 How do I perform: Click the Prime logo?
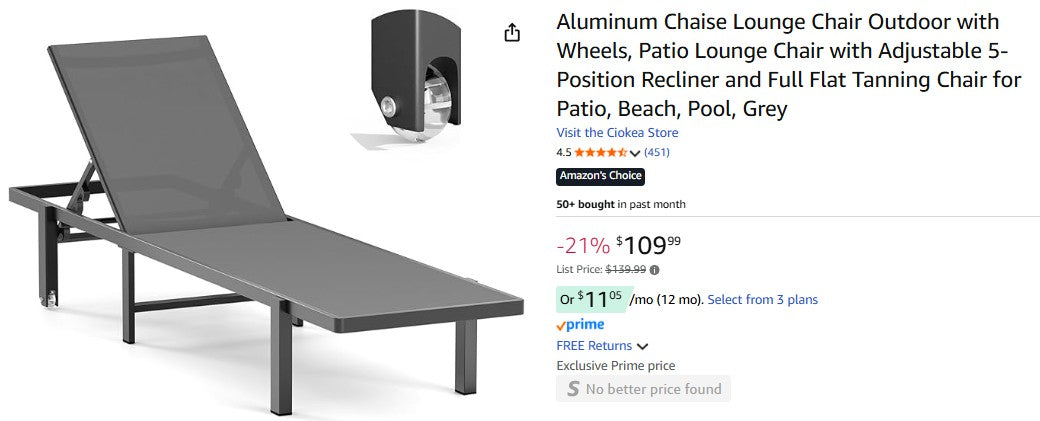point(580,325)
